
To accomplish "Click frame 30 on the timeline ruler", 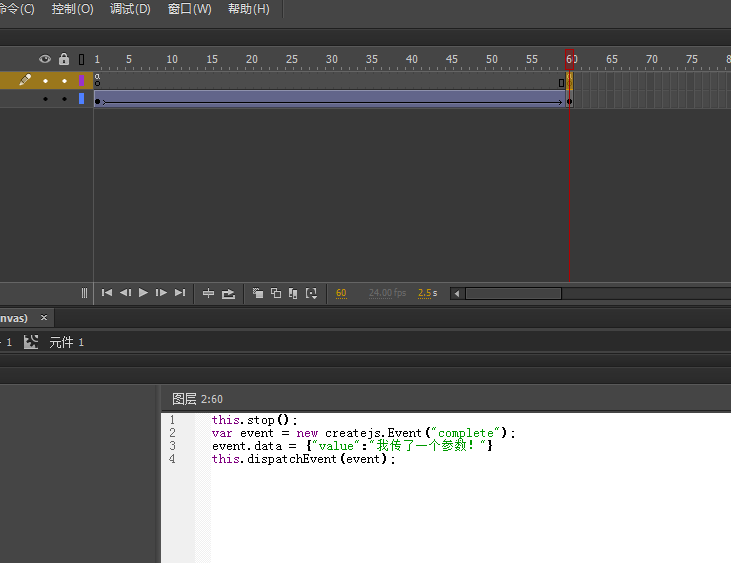I will pos(331,59).
